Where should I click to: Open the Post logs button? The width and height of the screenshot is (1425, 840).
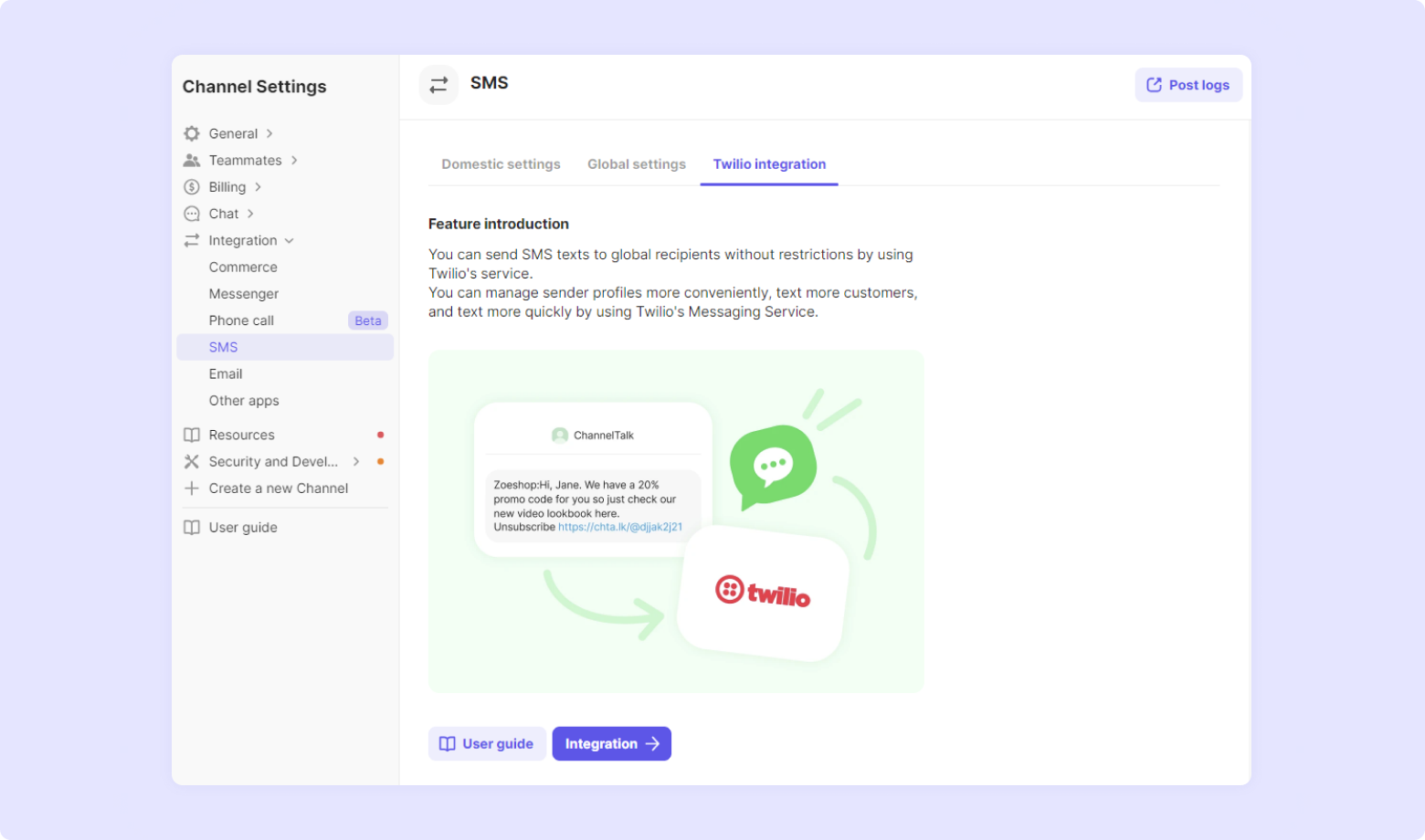coord(1188,85)
